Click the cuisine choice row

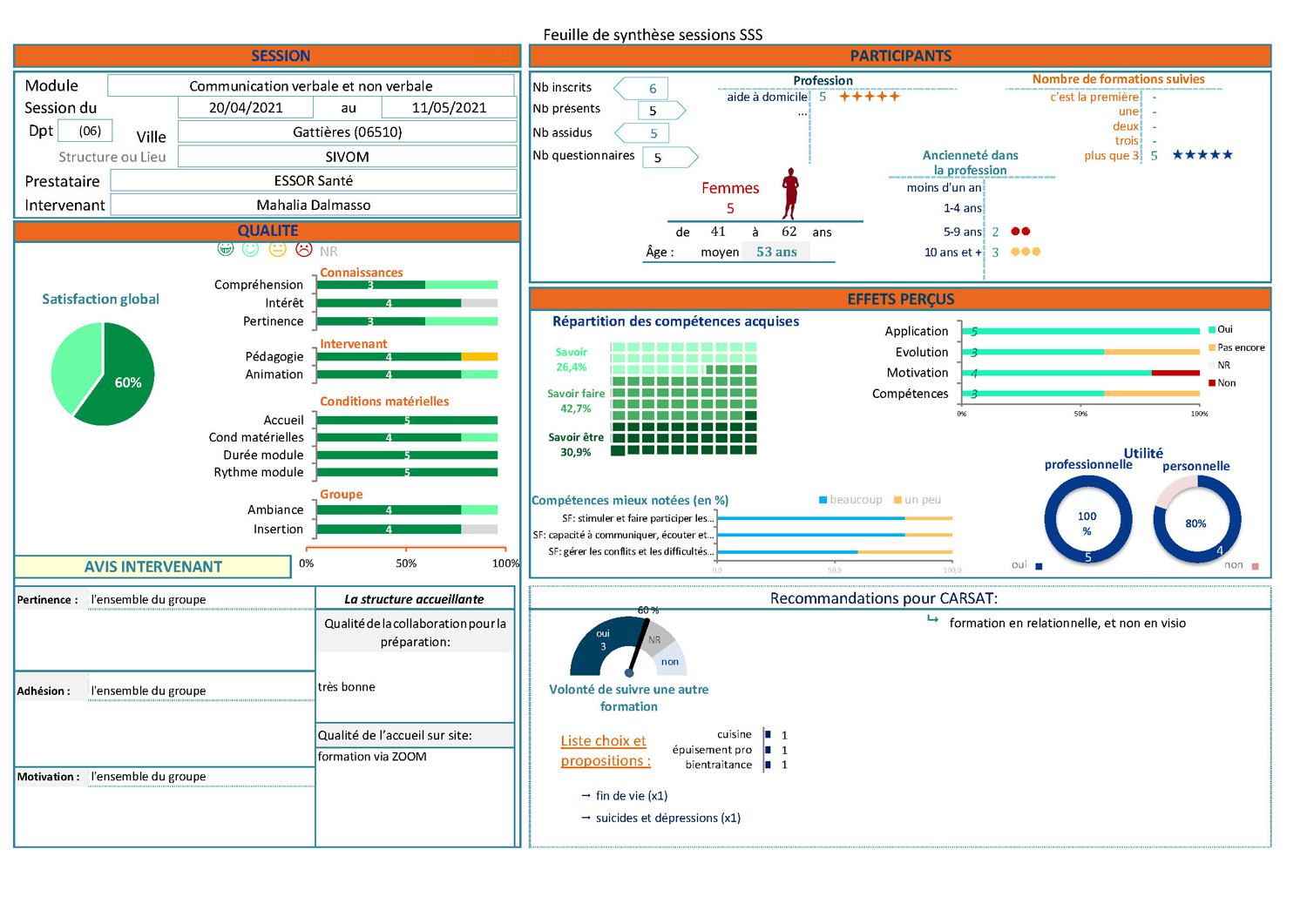pyautogui.click(x=751, y=734)
